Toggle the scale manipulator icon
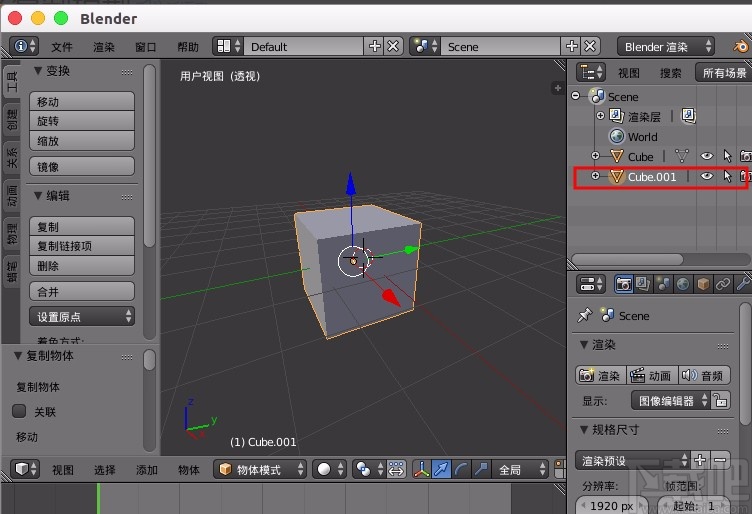 (x=481, y=469)
